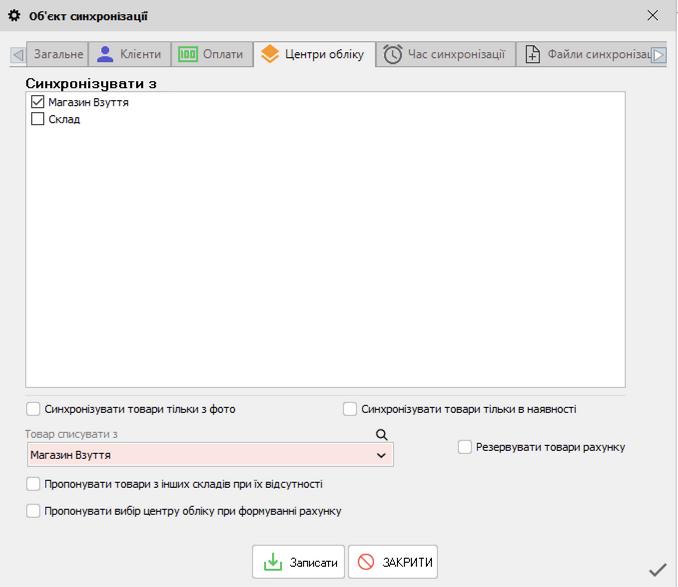The image size is (678, 587).
Task: Switch to the Загальне tab
Action: [x=56, y=54]
